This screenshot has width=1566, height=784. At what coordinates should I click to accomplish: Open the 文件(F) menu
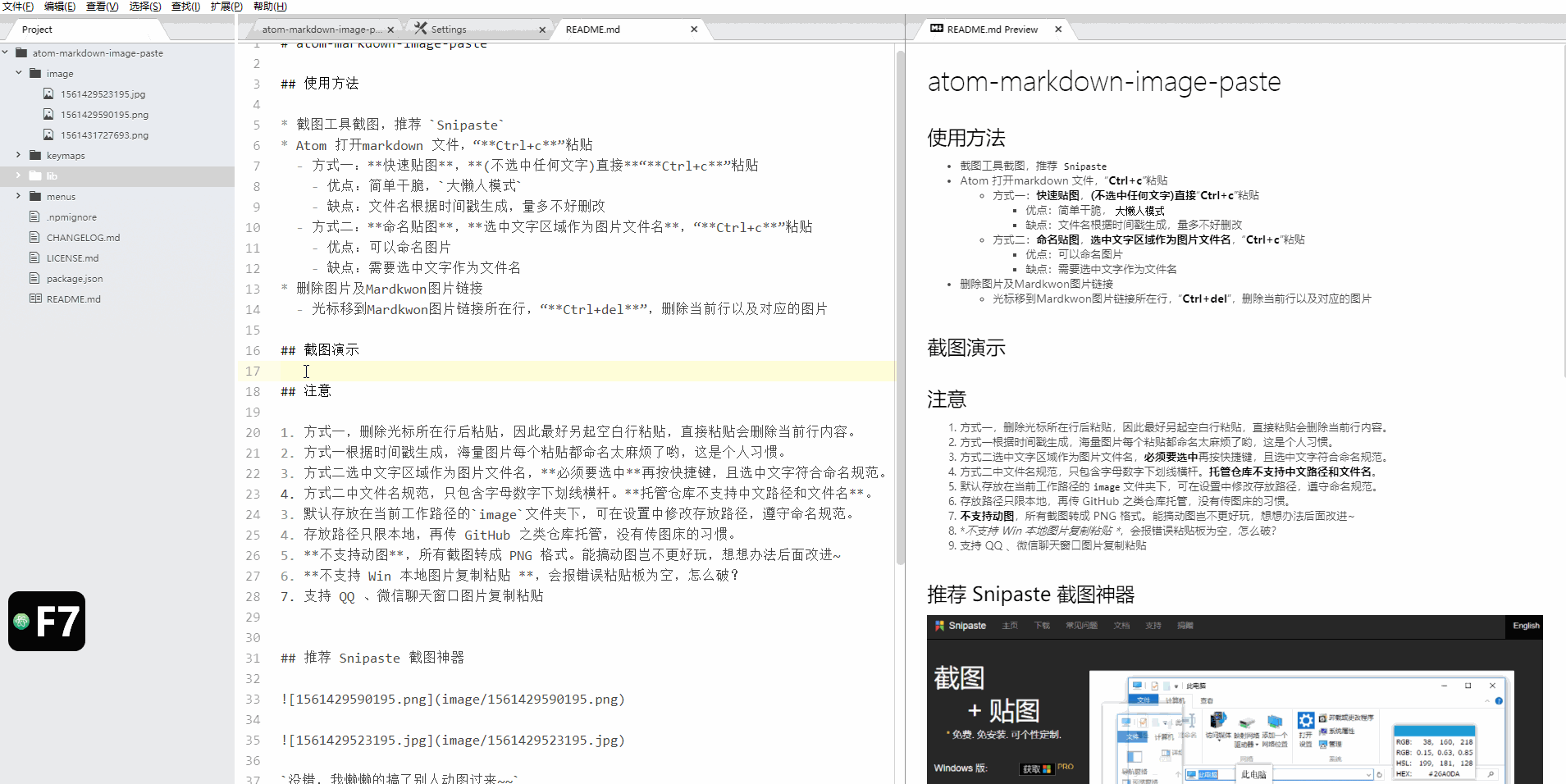tap(17, 7)
